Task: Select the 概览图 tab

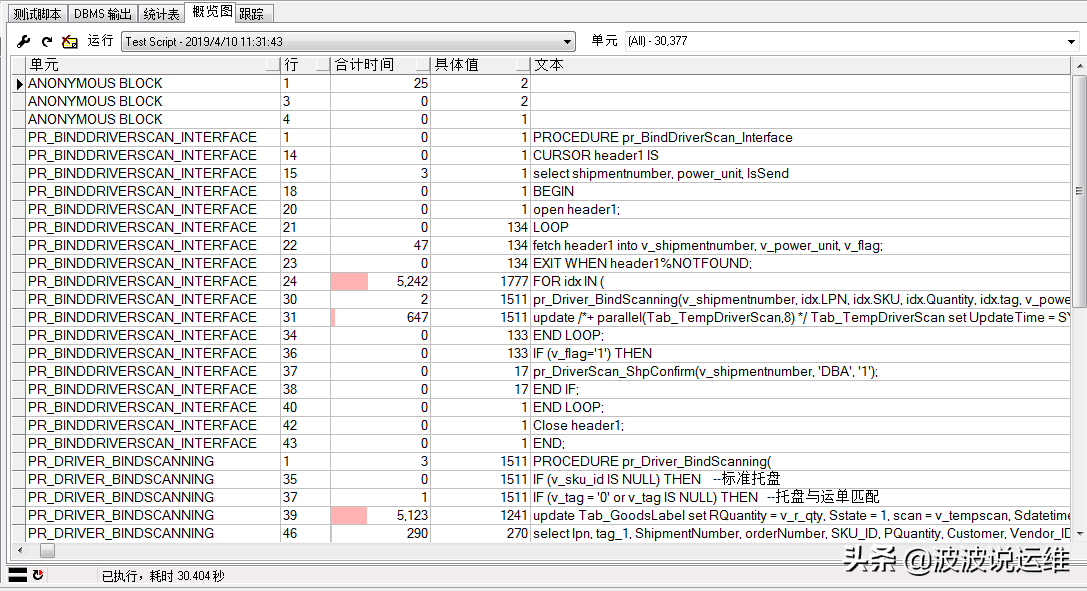Action: coord(211,12)
